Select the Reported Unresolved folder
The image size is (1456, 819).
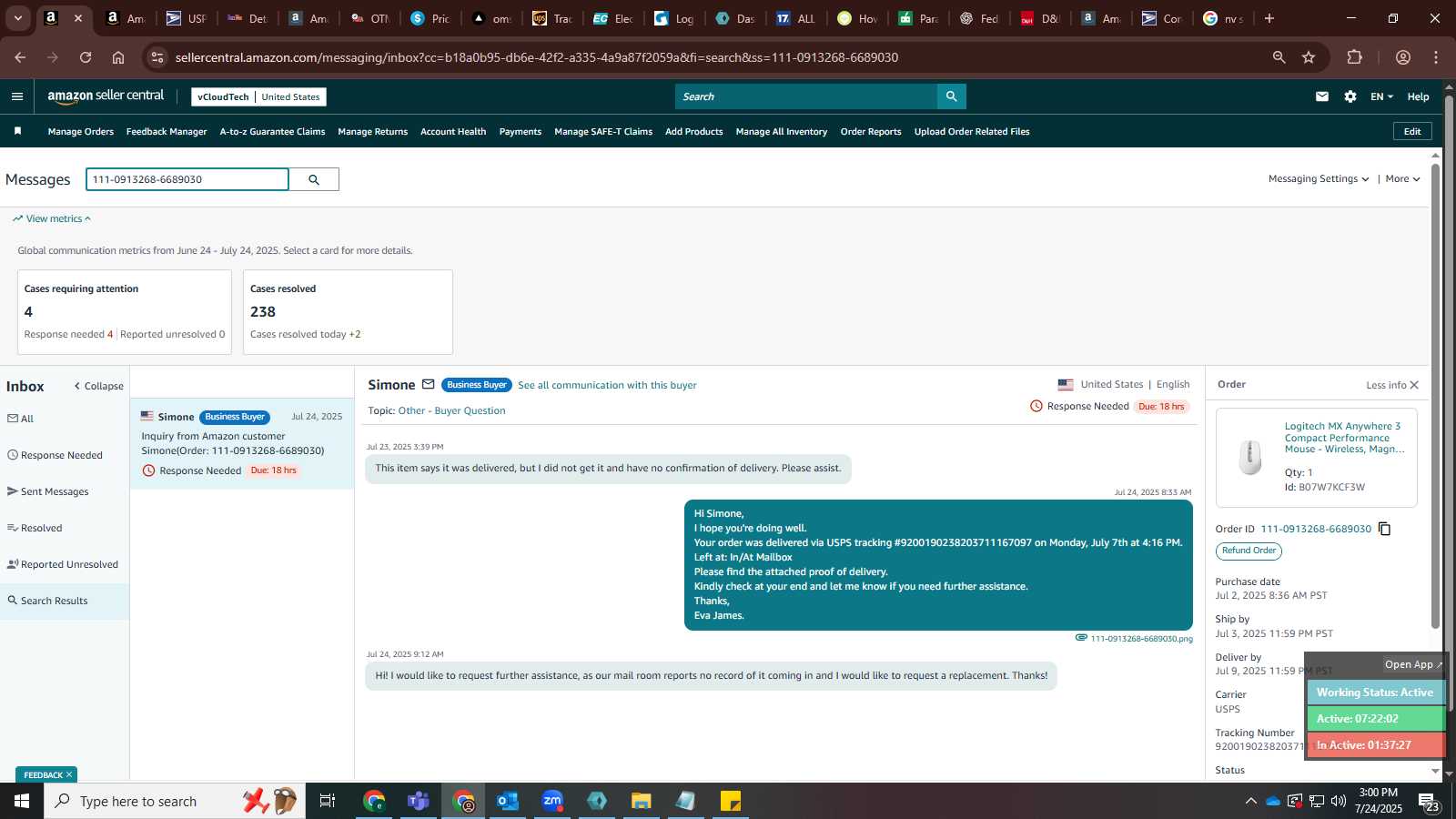[65, 564]
